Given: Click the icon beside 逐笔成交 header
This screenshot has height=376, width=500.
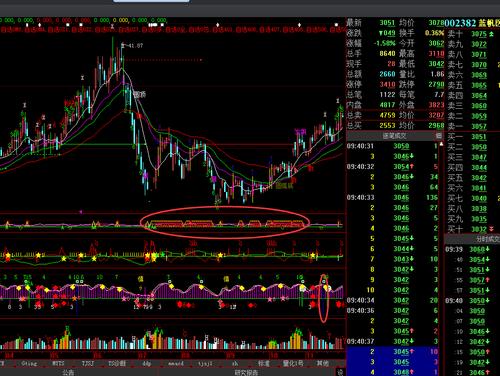Looking at the screenshot, I should tap(439, 136).
